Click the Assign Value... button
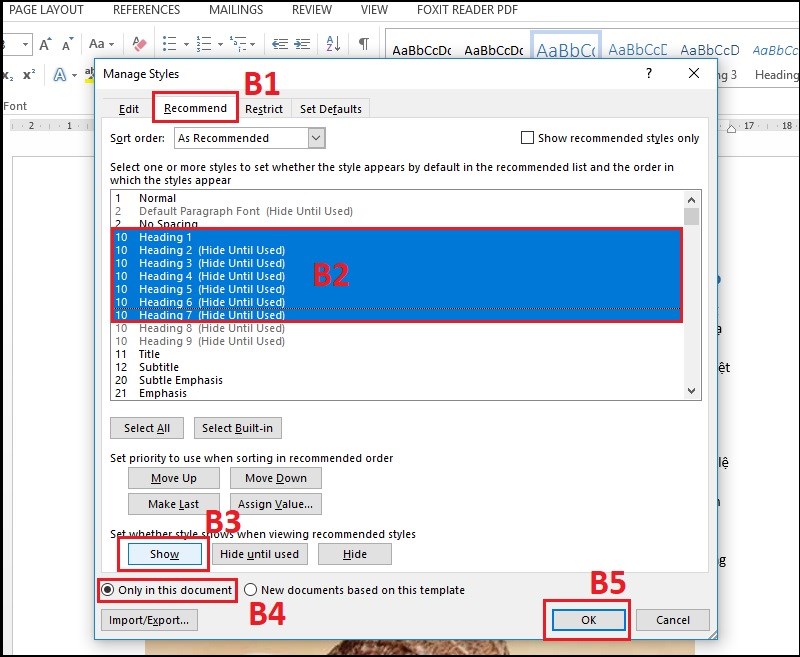800x657 pixels. click(276, 504)
